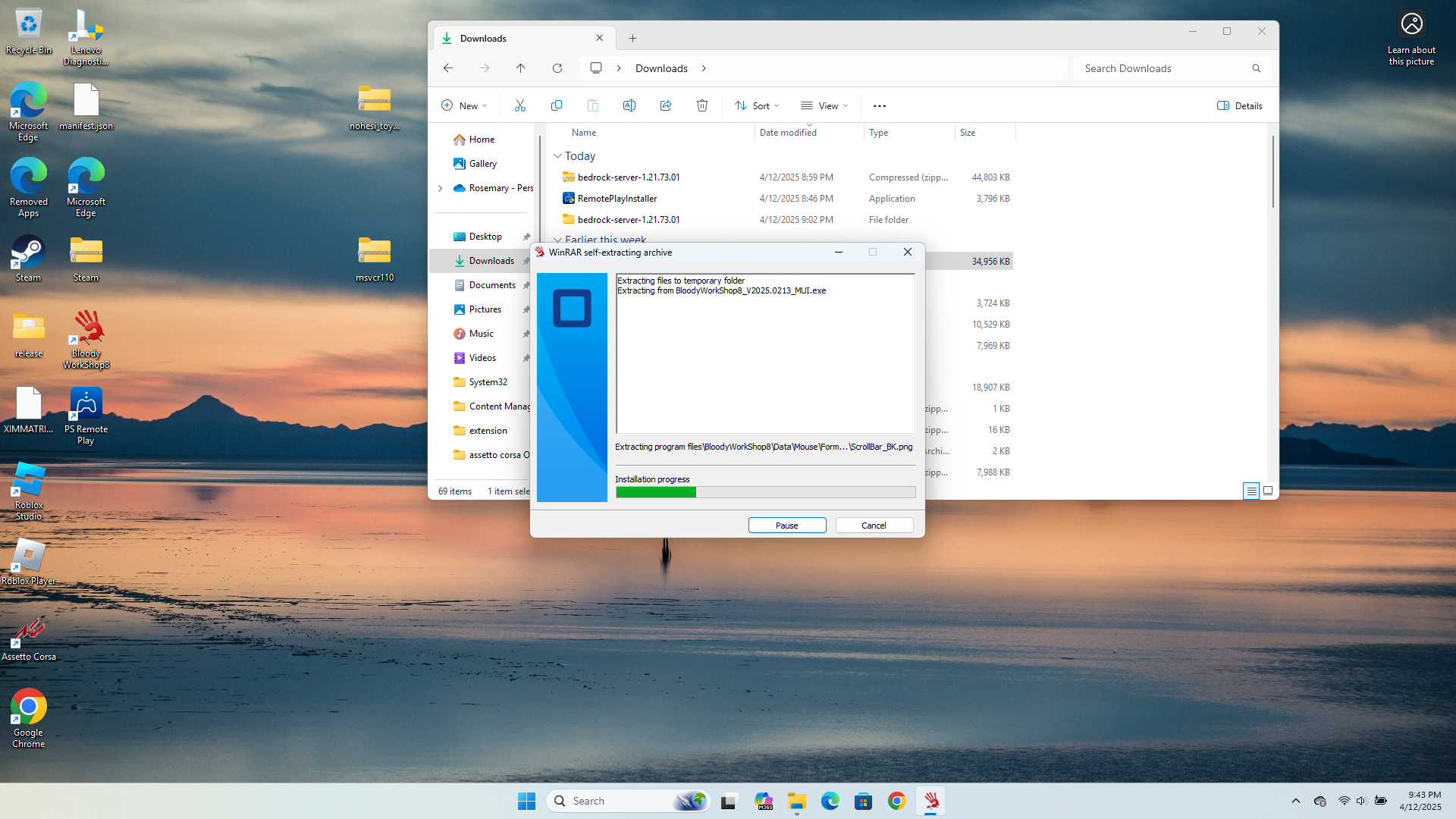1456x819 pixels.
Task: Go up one folder level in Explorer
Action: click(521, 68)
